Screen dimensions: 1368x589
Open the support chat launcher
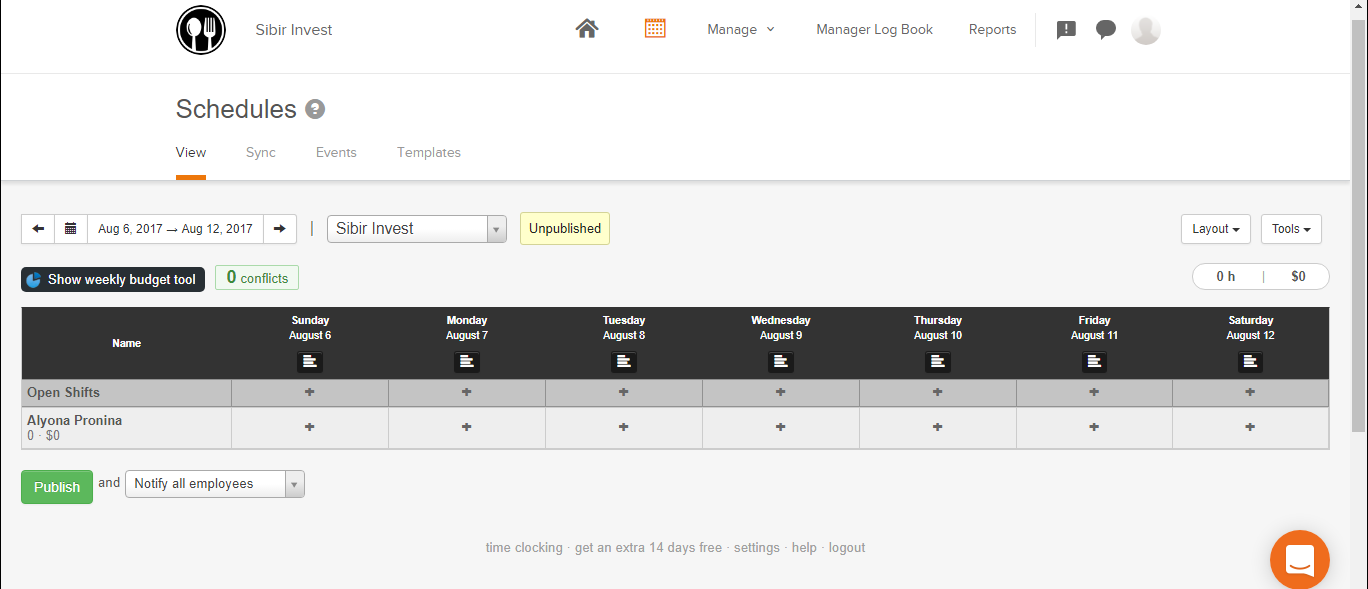[1299, 559]
